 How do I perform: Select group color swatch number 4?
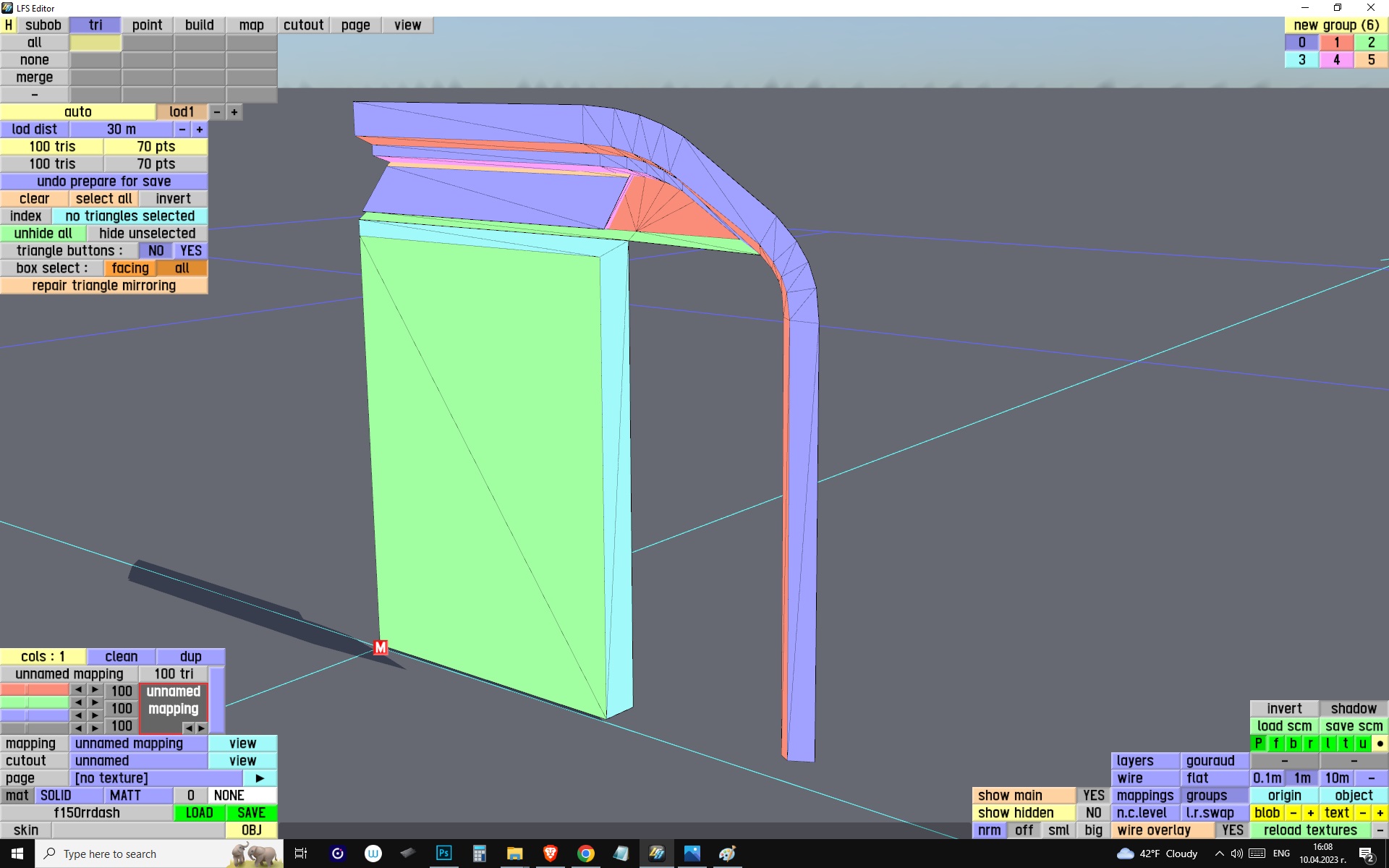(x=1336, y=60)
